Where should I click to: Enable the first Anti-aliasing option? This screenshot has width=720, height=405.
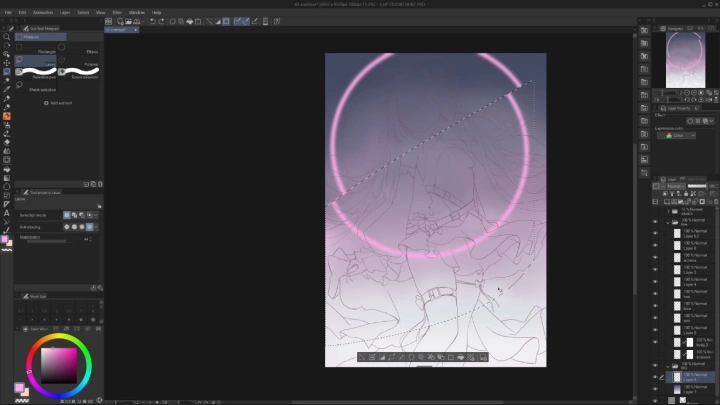67,226
